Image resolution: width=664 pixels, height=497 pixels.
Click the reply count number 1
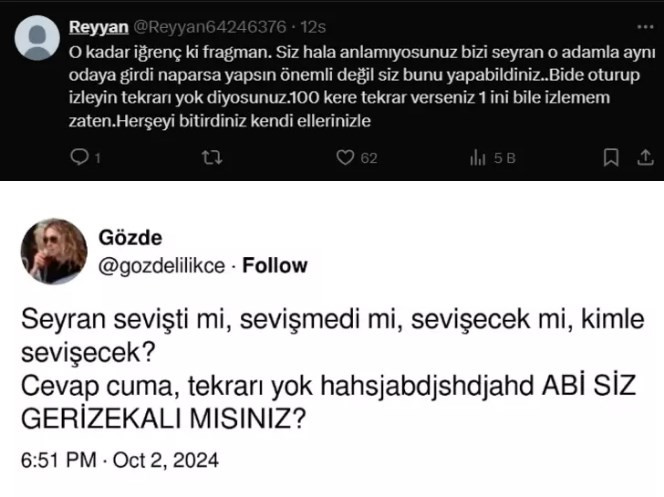tap(97, 157)
